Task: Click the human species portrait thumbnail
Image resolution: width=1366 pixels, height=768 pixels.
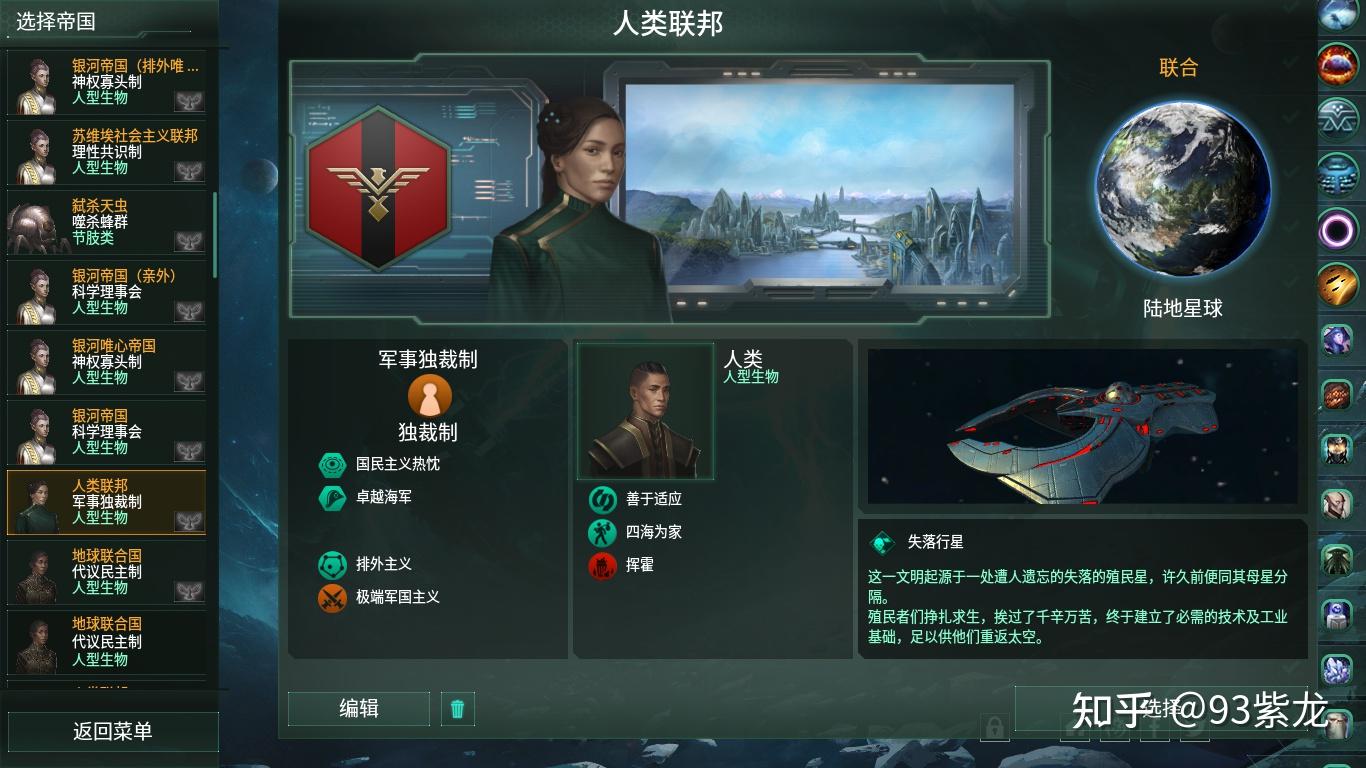Action: click(x=646, y=411)
